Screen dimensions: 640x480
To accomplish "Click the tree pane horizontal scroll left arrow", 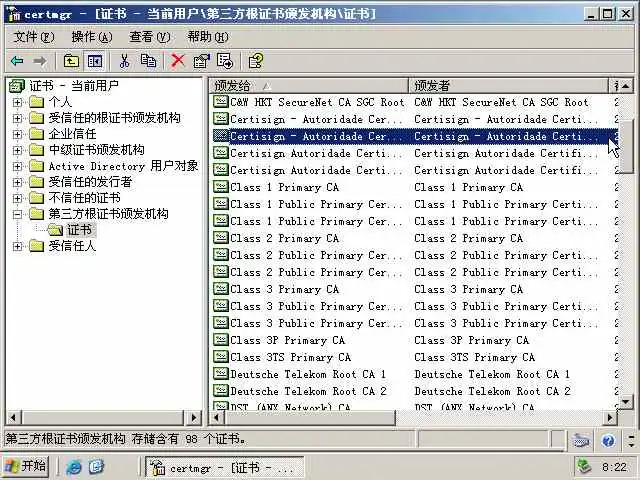I will [x=13, y=418].
